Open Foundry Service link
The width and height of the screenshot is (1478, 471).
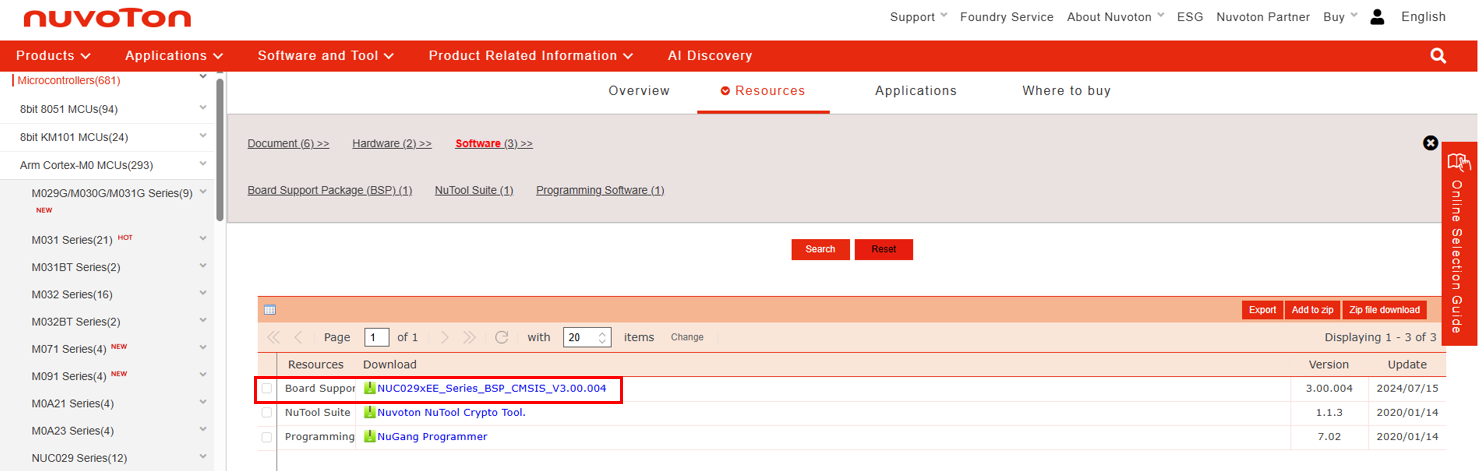coord(1007,17)
